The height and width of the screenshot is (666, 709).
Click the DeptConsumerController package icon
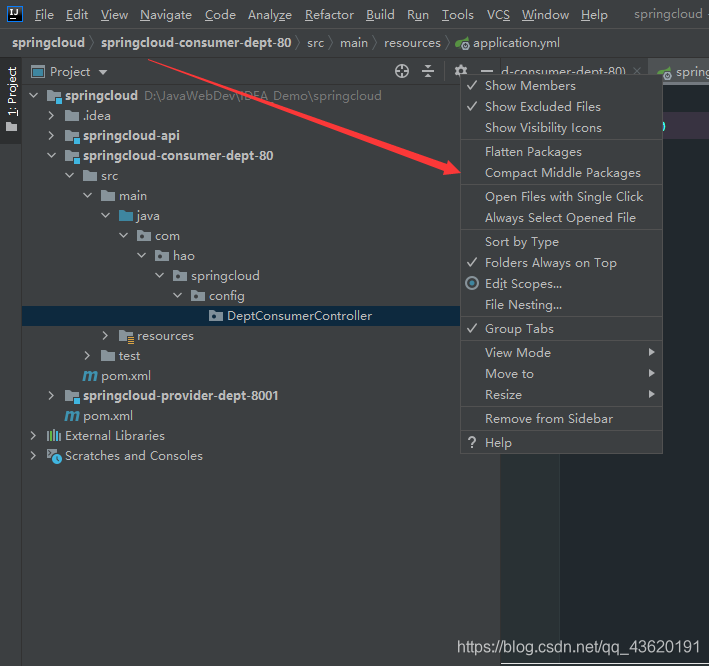(216, 316)
